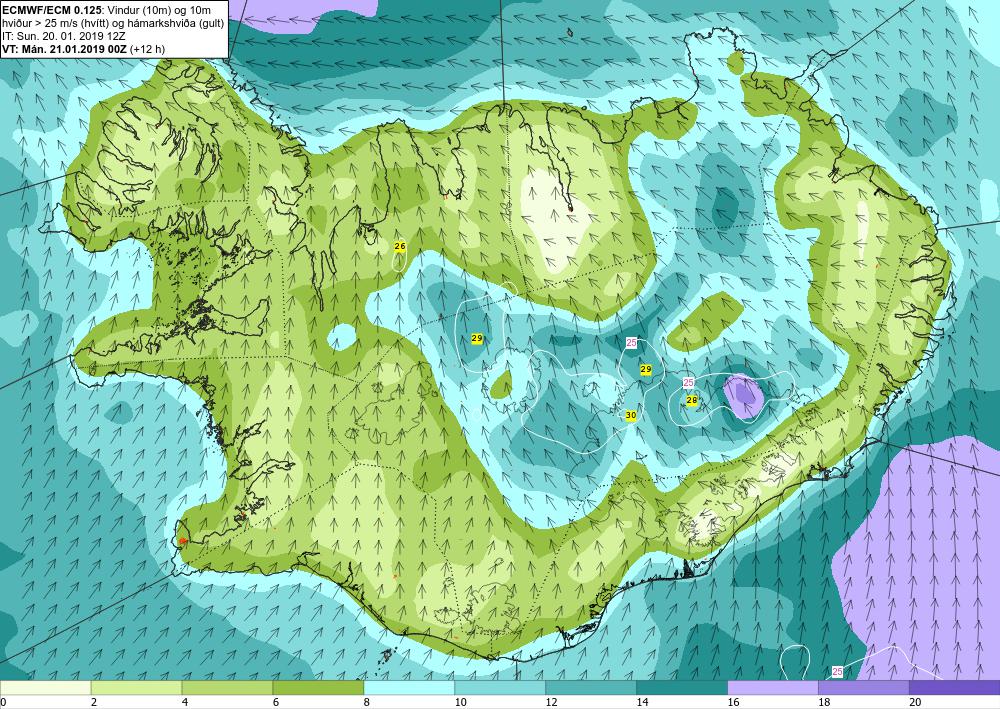Select the 6–8 m/s dark green legend swatch
Image resolution: width=1000 pixels, height=709 pixels.
click(x=318, y=688)
